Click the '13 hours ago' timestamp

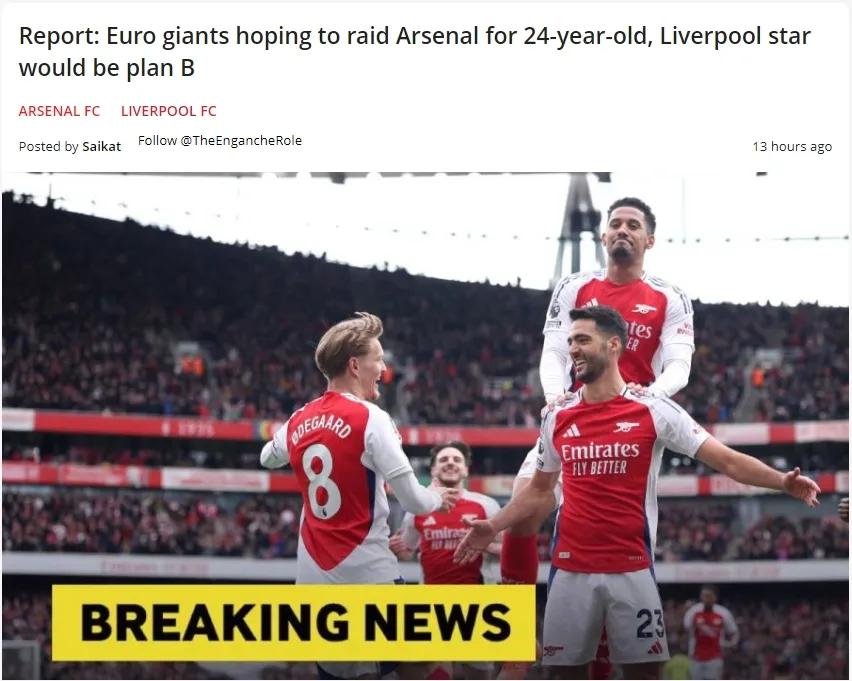click(792, 146)
